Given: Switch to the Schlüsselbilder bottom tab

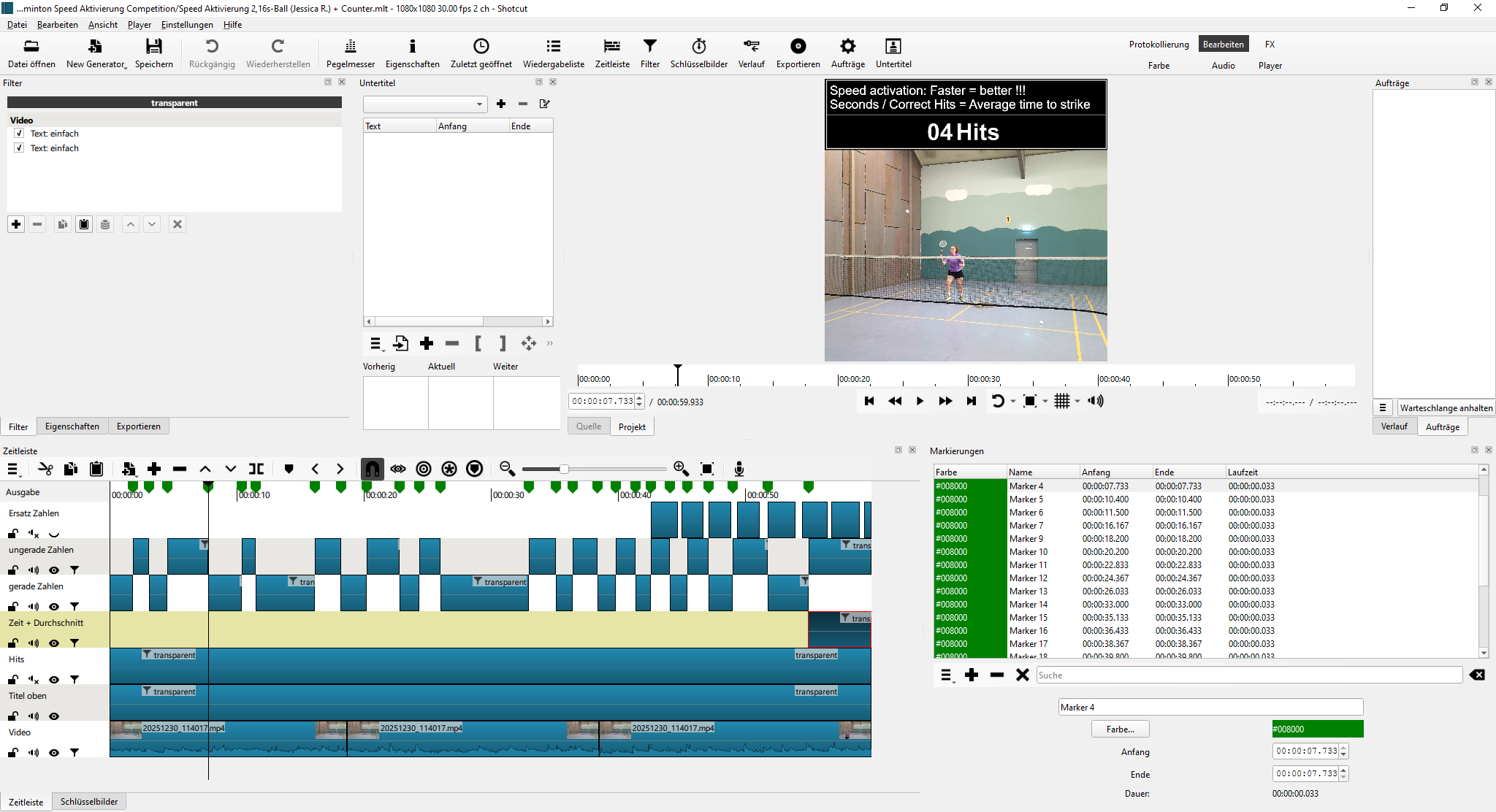Looking at the screenshot, I should (89, 802).
